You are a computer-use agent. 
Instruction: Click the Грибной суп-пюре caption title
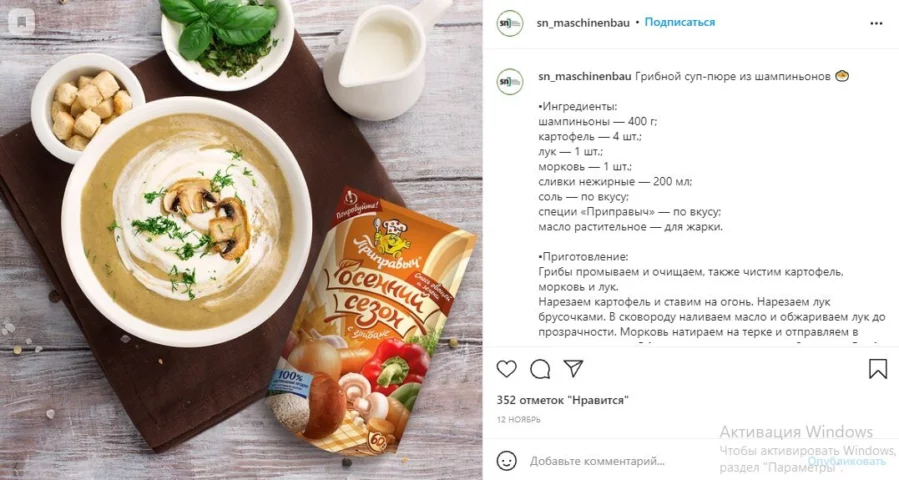733,76
